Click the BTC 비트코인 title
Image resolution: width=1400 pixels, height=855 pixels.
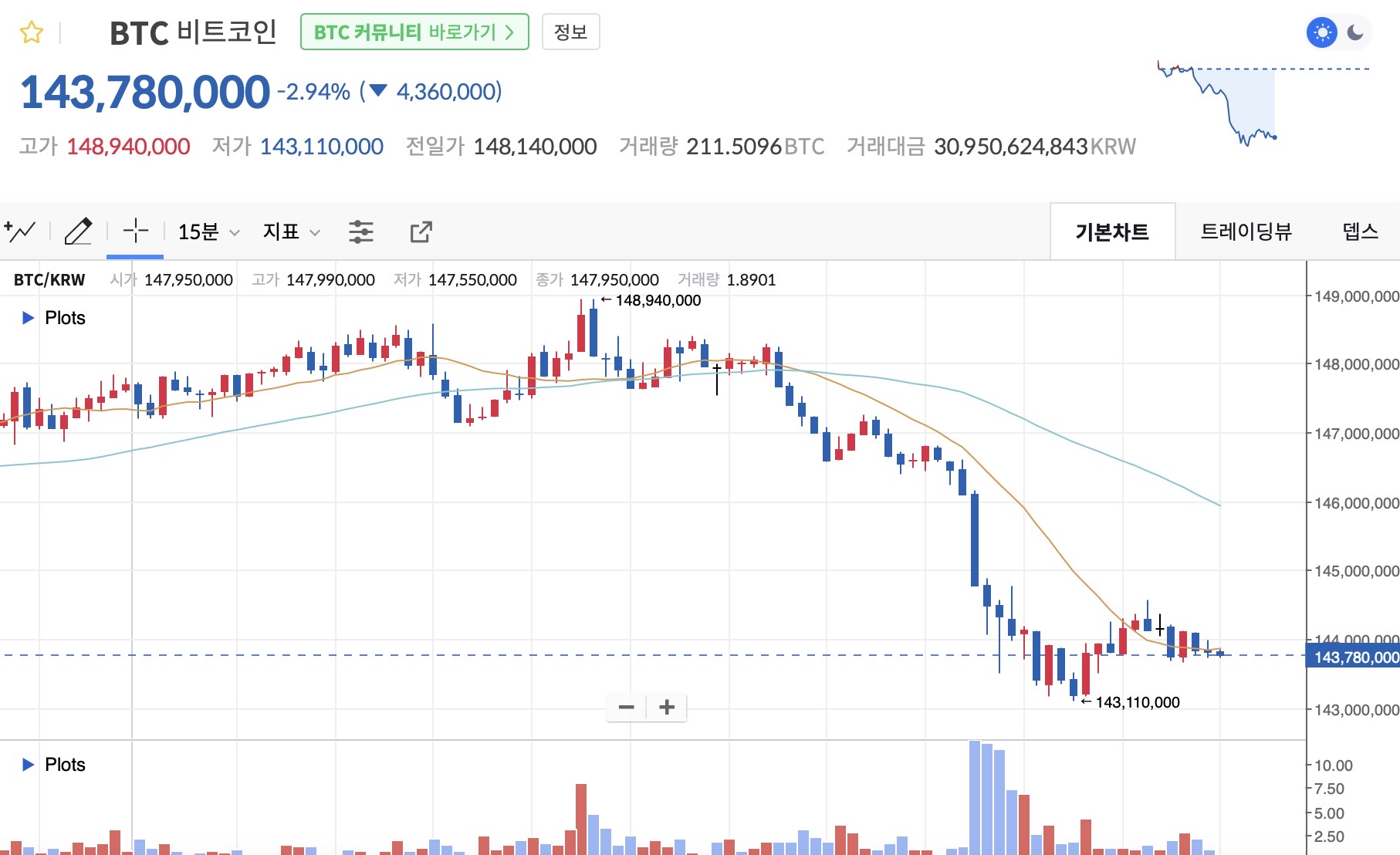[193, 32]
